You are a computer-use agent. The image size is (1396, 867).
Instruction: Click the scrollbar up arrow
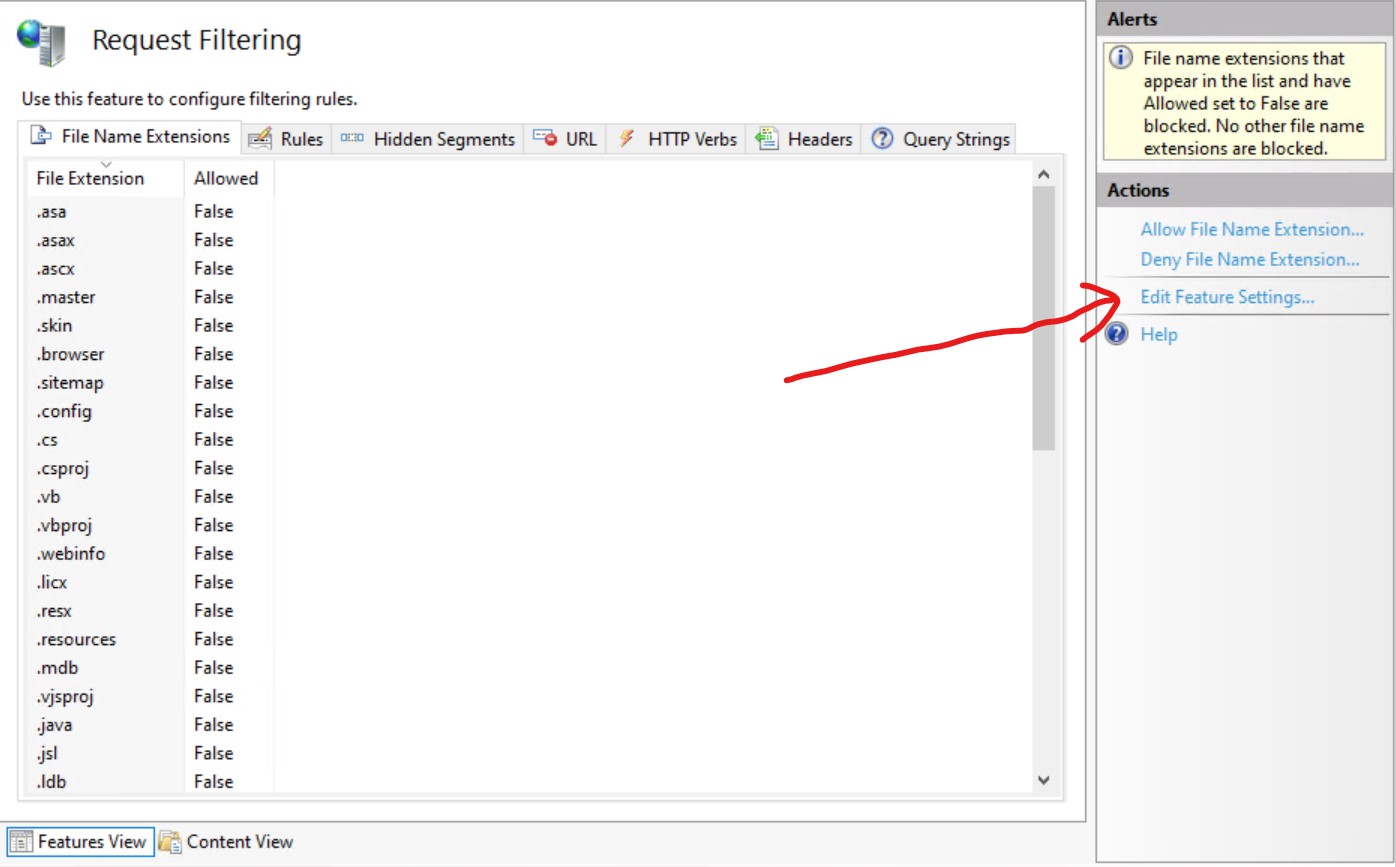[x=1043, y=172]
